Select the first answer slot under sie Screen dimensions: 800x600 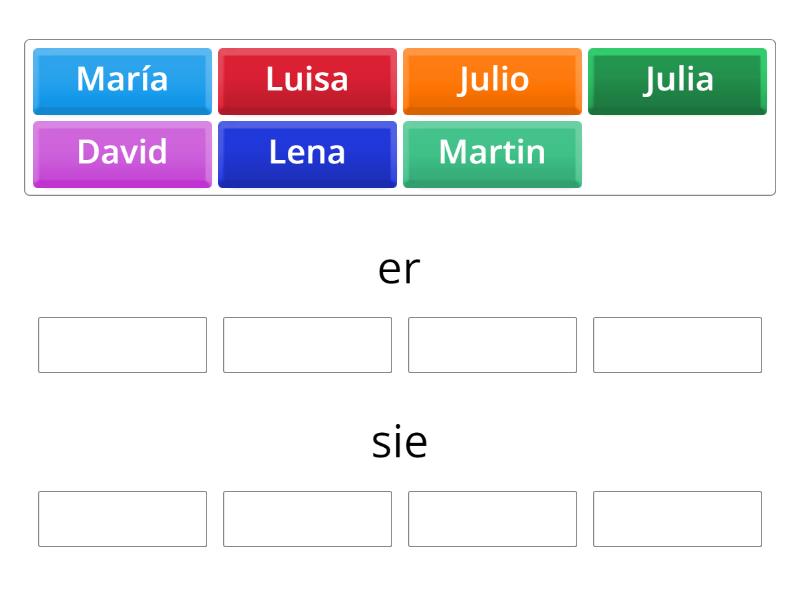tap(122, 519)
